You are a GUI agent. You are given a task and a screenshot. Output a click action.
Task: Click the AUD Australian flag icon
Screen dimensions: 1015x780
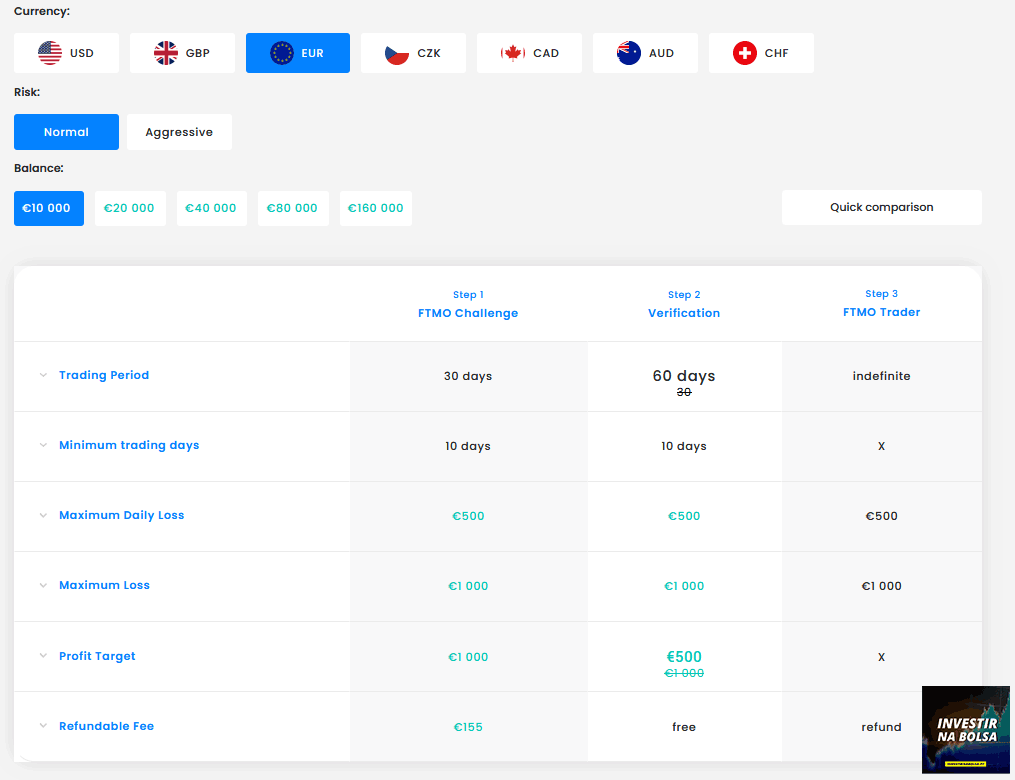[x=629, y=53]
